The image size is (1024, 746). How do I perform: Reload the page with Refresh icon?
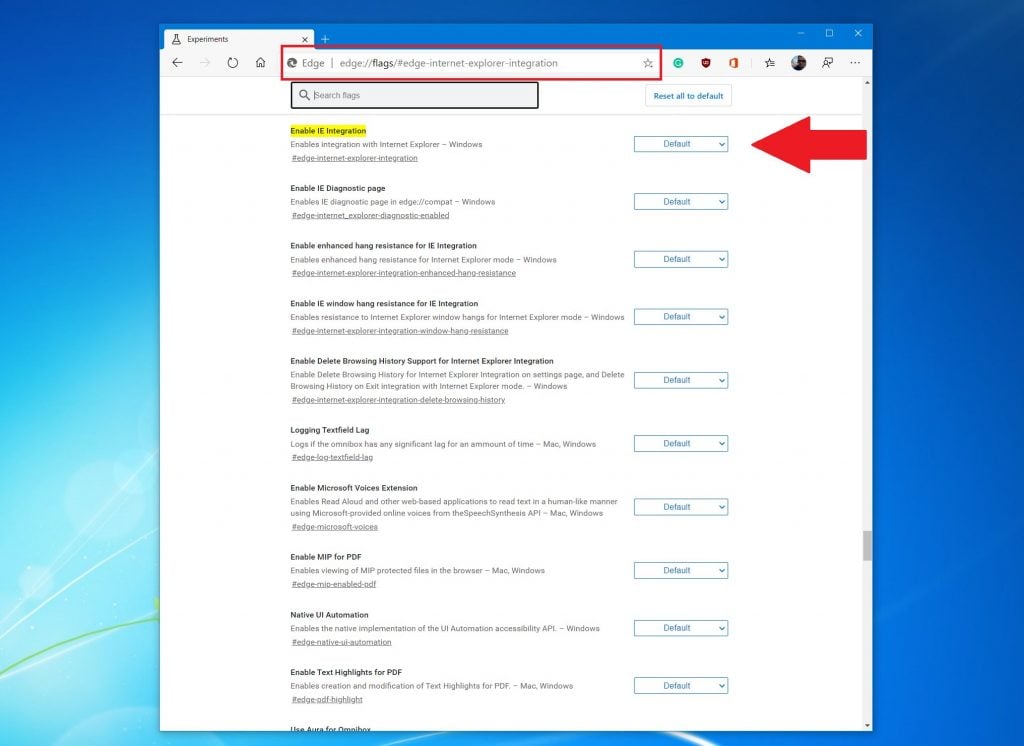tap(232, 63)
